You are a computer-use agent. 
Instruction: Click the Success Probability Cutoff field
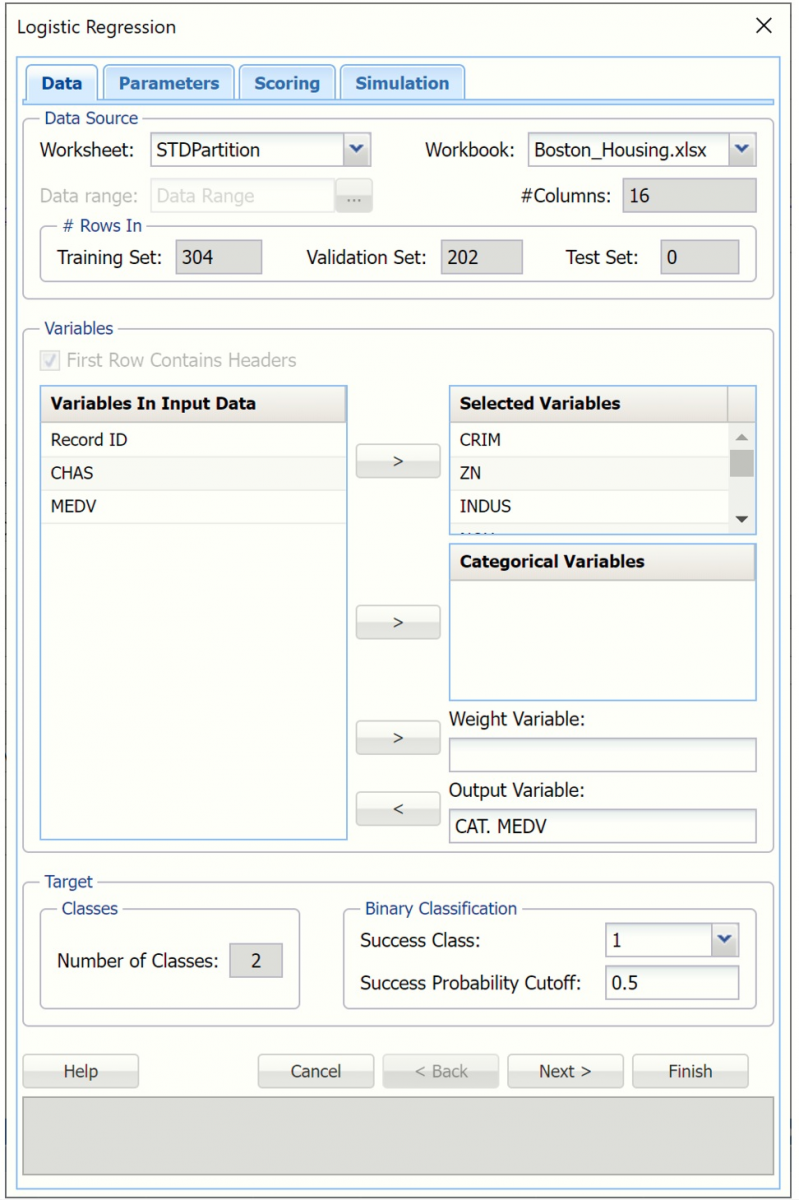pos(671,983)
